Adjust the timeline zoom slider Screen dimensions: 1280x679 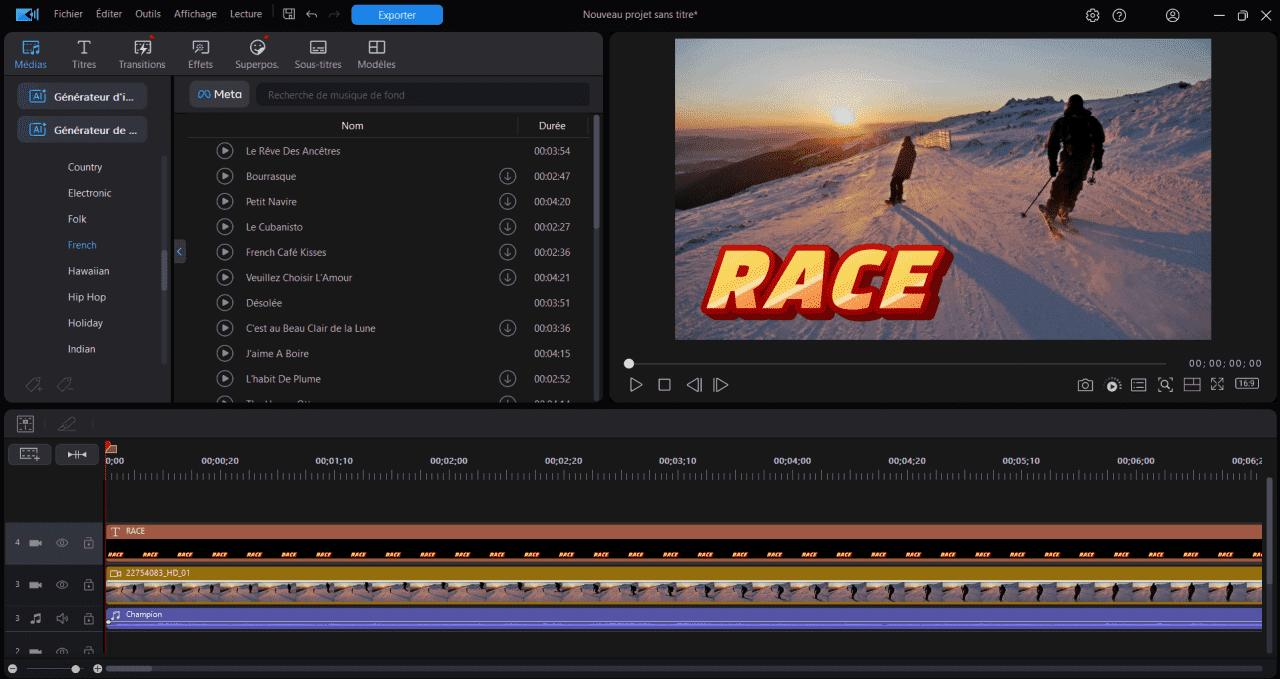pos(74,667)
